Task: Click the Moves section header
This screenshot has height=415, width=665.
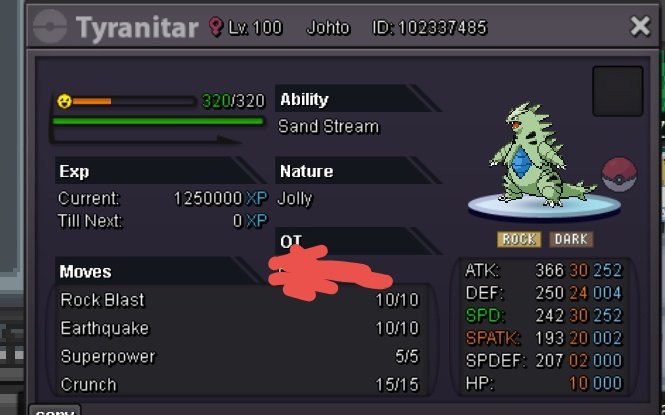Action: (159, 271)
